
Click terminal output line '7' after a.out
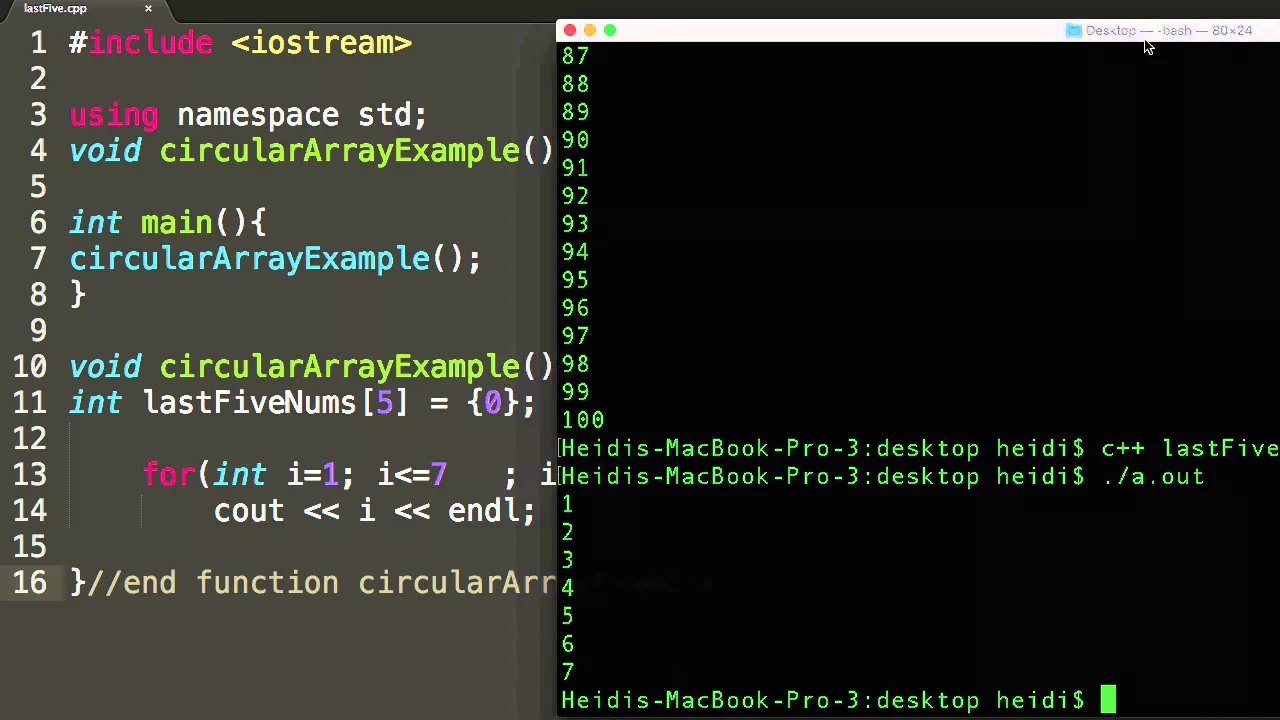coord(567,673)
